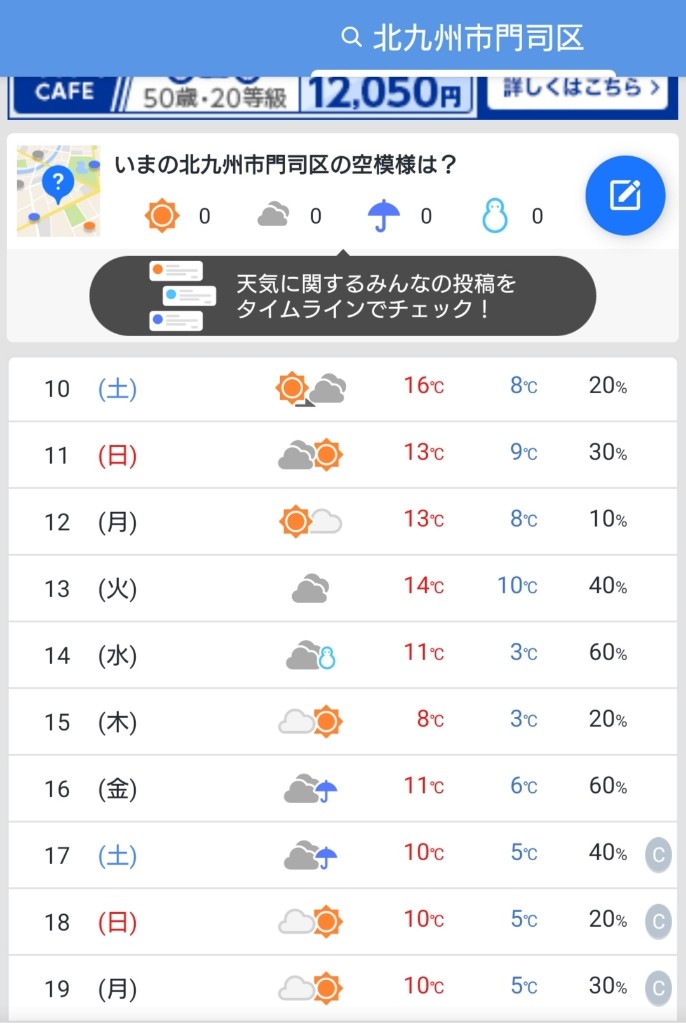Image resolution: width=686 pixels, height=1024 pixels.
Task: Tap the cloud-and-snowman icon on day 14
Action: point(311,655)
